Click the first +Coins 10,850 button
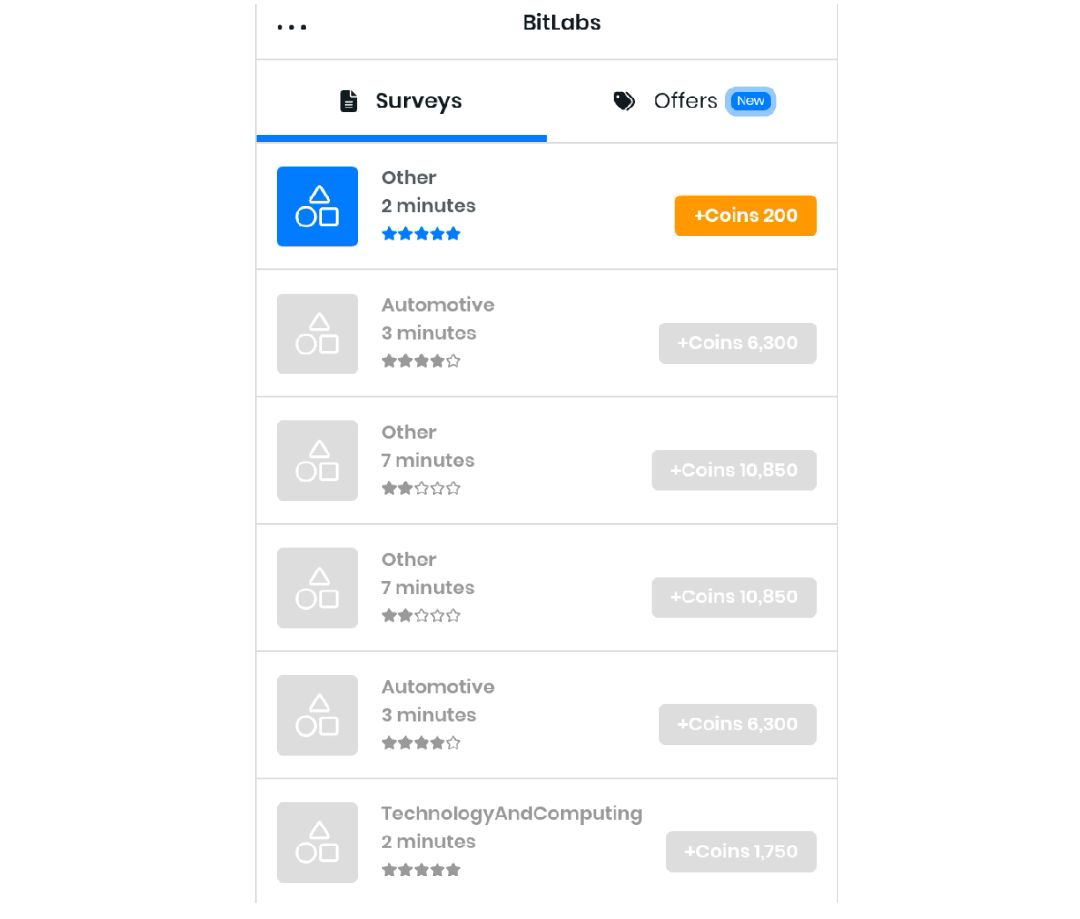Viewport: 1080px width, 919px height. [734, 471]
